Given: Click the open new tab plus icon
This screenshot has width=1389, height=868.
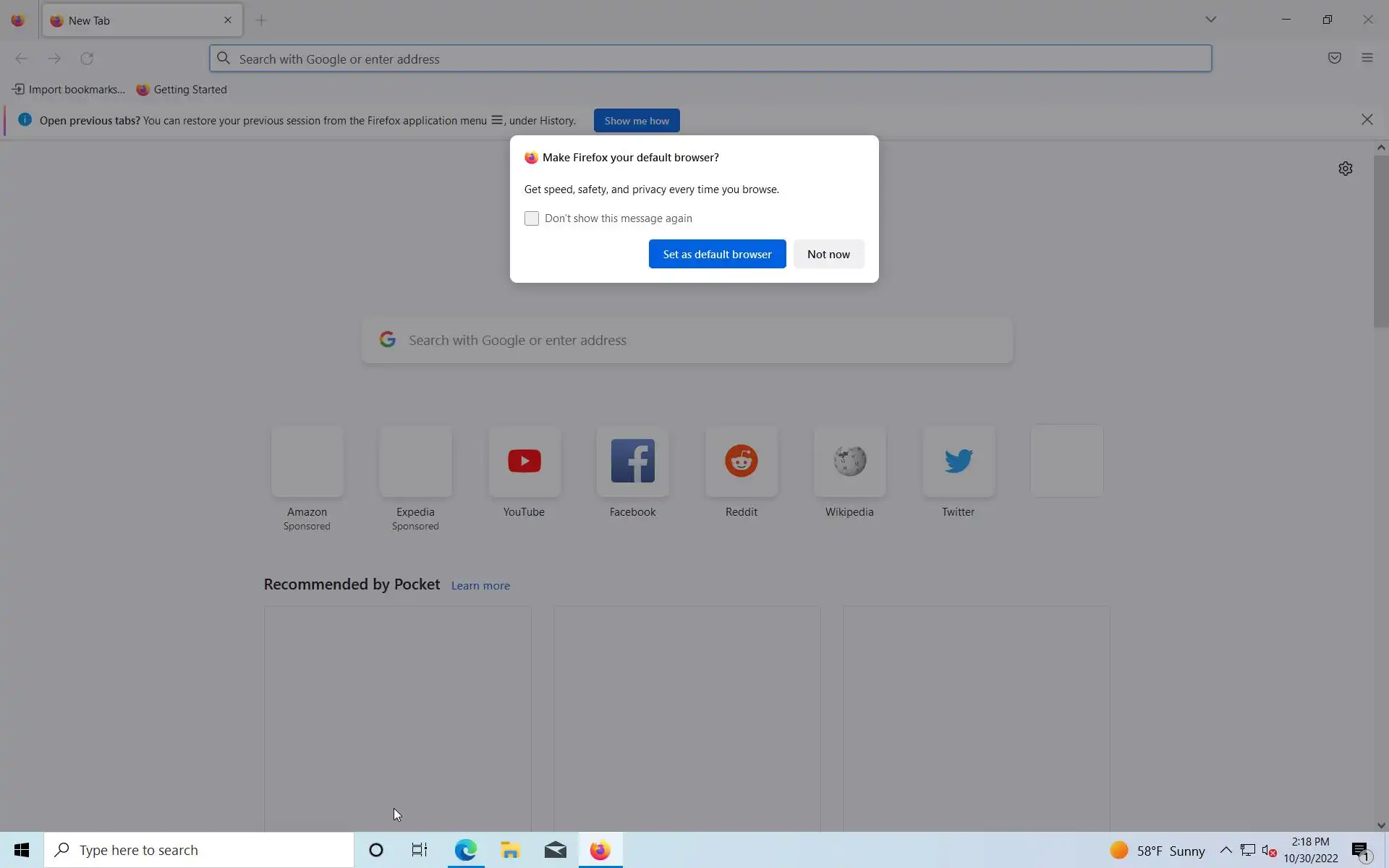Looking at the screenshot, I should 261,20.
